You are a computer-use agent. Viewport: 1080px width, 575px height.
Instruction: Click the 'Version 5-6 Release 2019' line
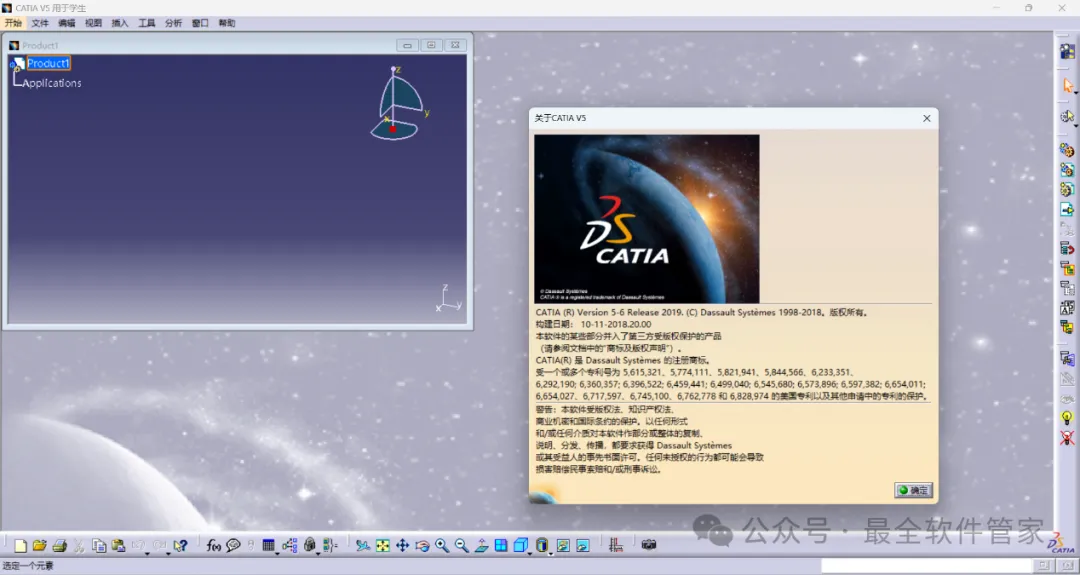[703, 312]
